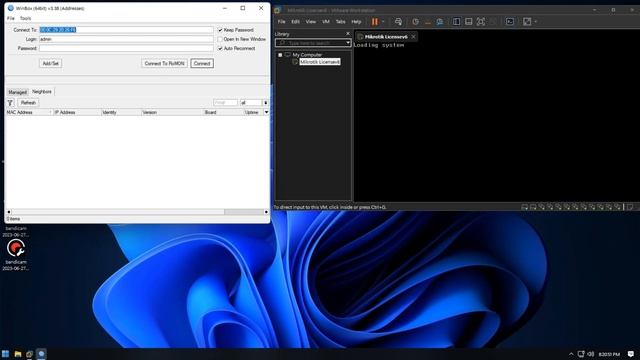
Task: Click the Password field in WinBox
Action: click(126, 48)
